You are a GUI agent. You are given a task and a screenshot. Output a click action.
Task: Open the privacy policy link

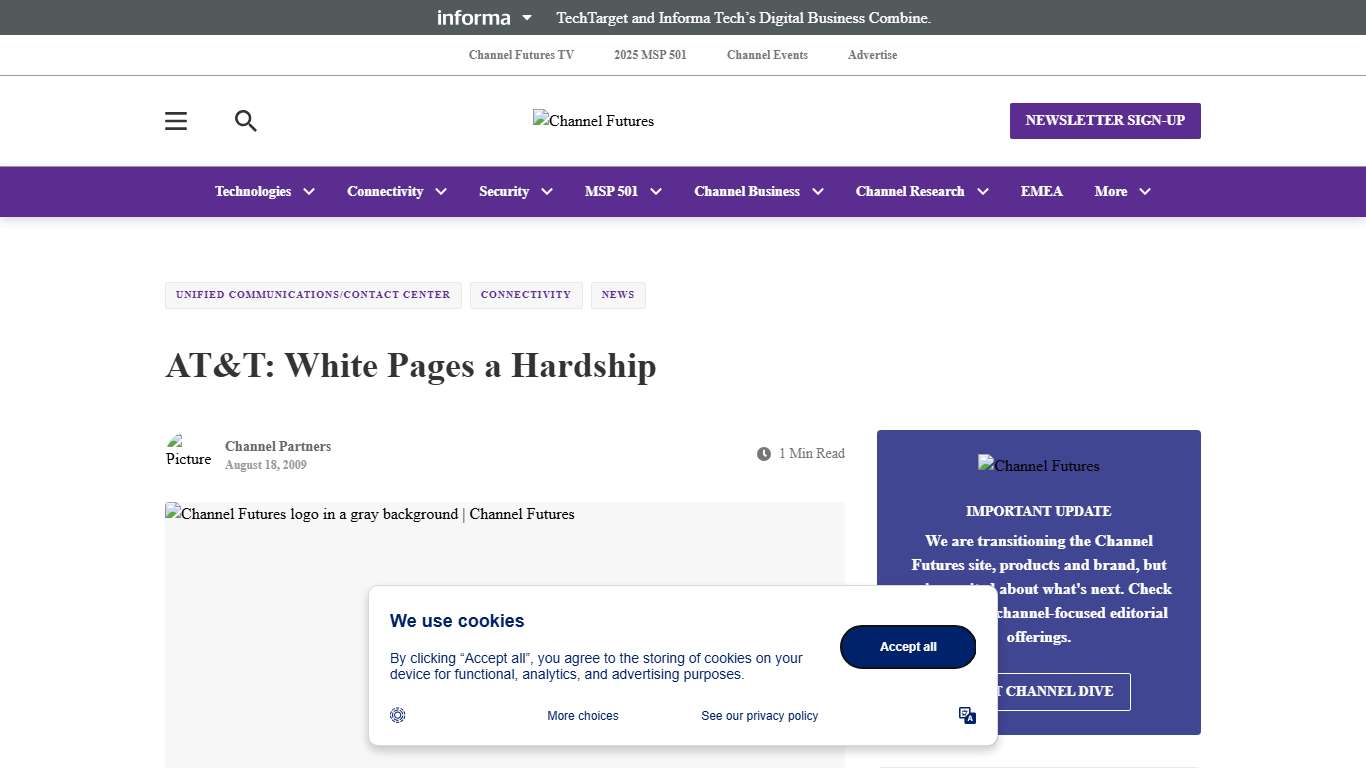(x=759, y=715)
